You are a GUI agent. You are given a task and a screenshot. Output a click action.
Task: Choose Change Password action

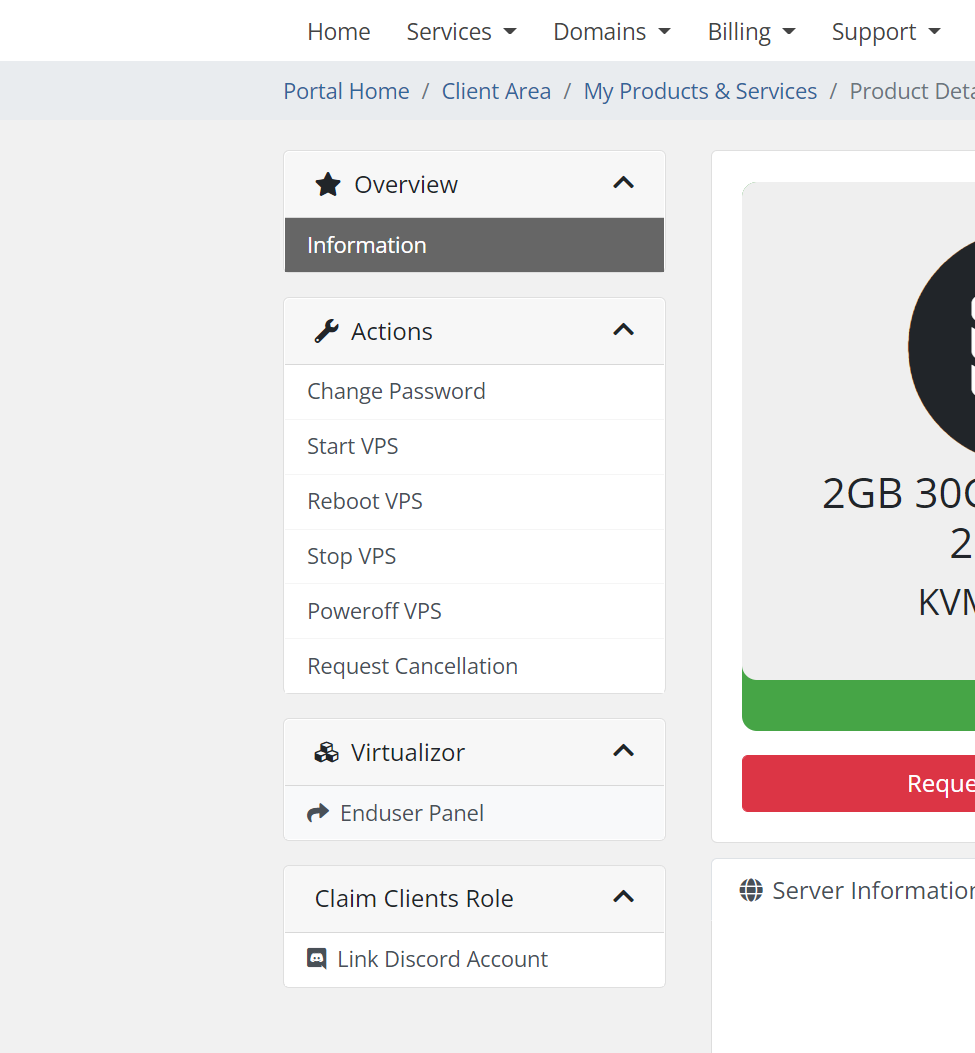pyautogui.click(x=474, y=392)
